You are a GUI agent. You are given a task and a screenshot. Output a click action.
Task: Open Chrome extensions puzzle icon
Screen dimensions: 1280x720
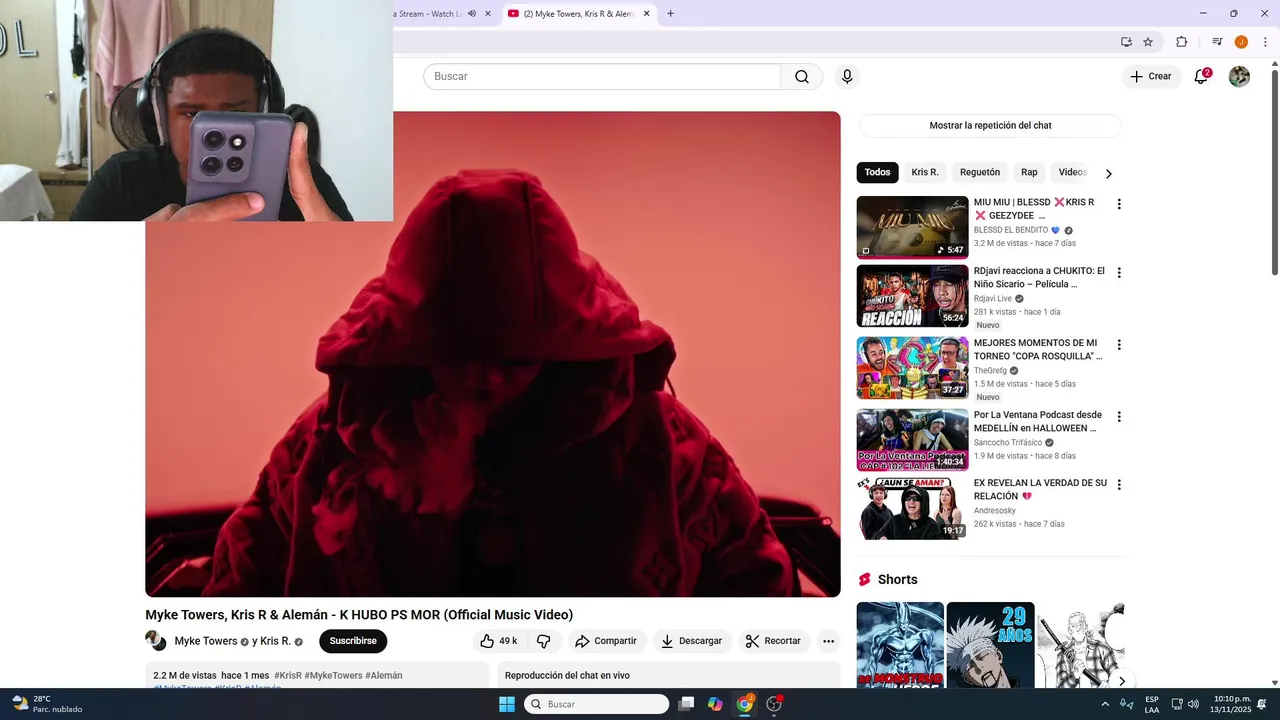pyautogui.click(x=1181, y=42)
